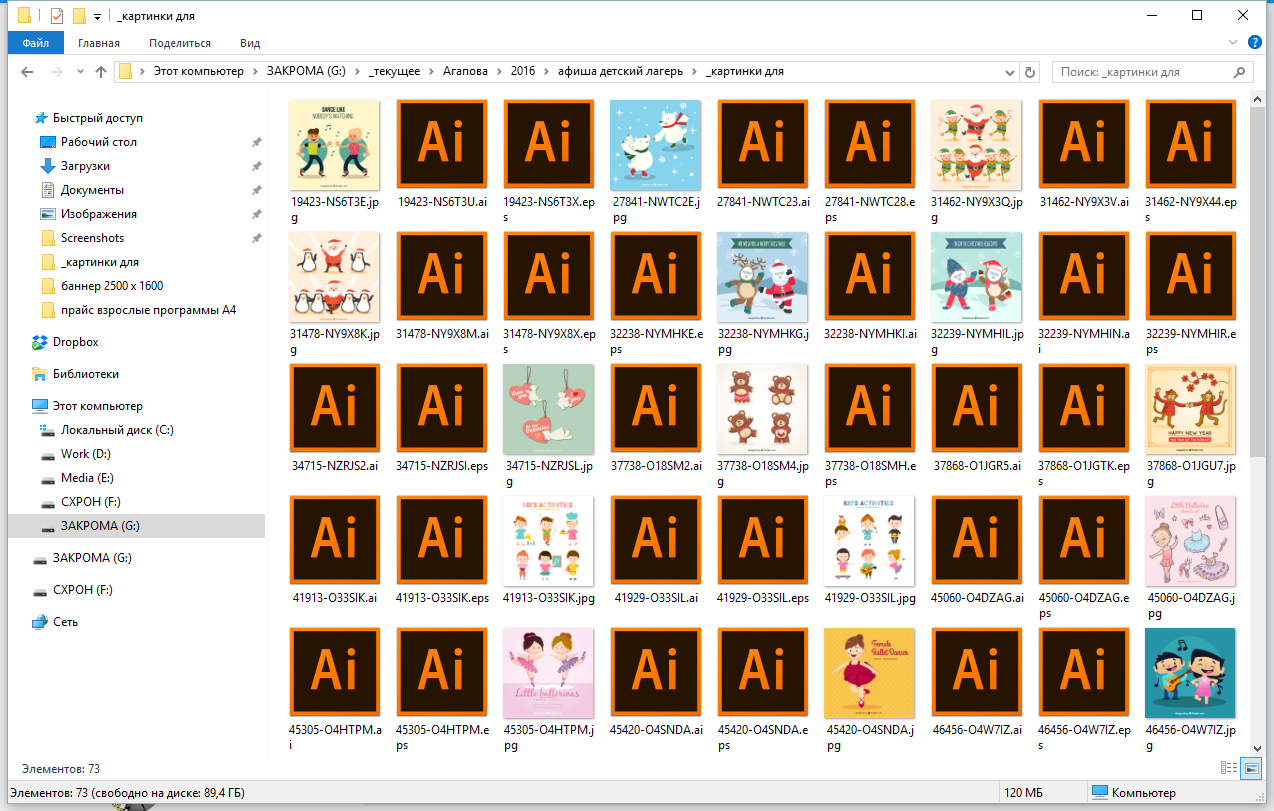The image size is (1274, 811).
Task: Select the 31478-NY9X8M.ai file icon
Action: tap(441, 278)
